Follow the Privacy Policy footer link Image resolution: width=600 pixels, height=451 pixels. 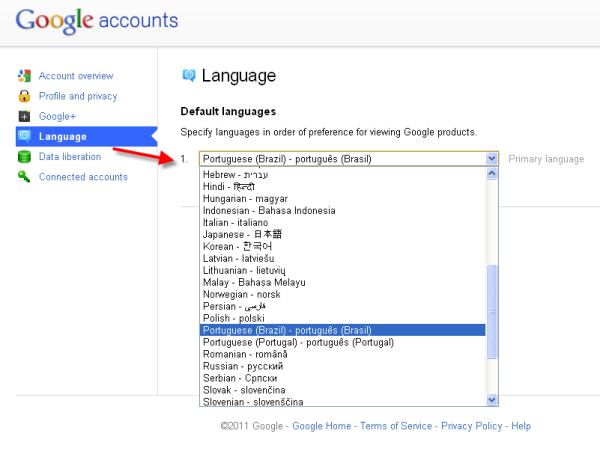point(471,426)
